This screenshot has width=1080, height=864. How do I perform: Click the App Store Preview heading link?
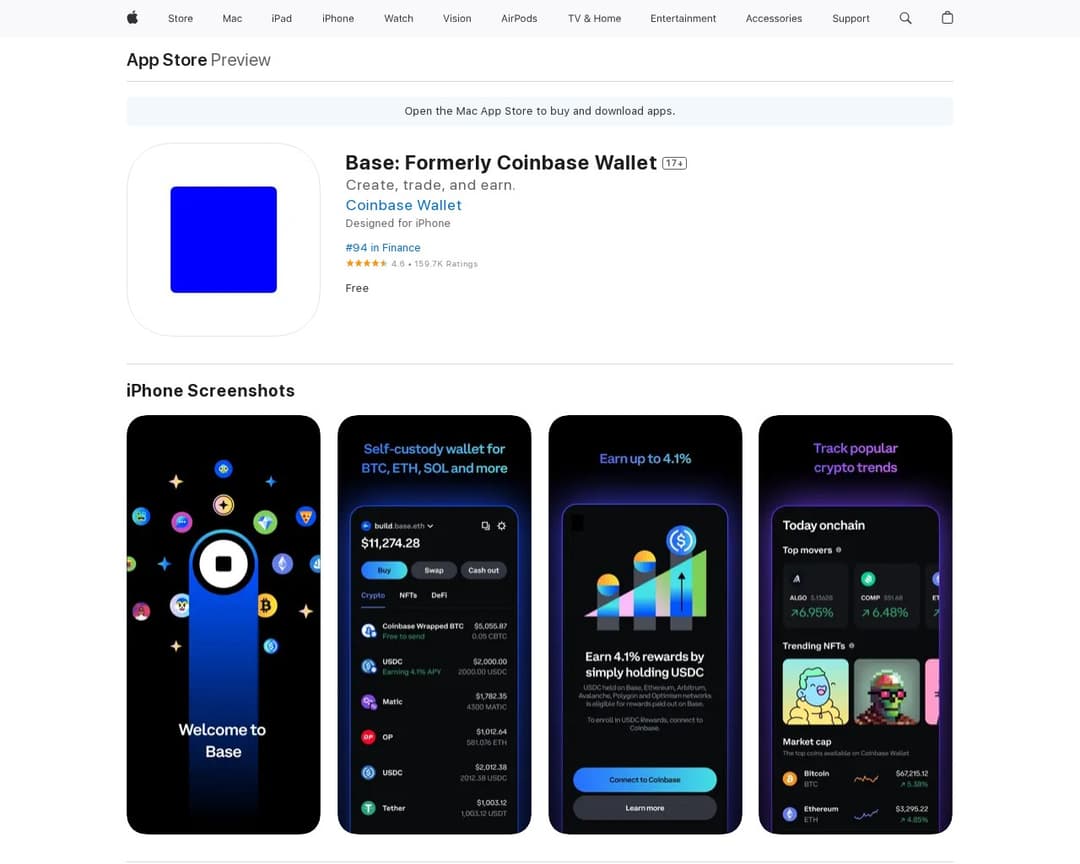tap(198, 60)
